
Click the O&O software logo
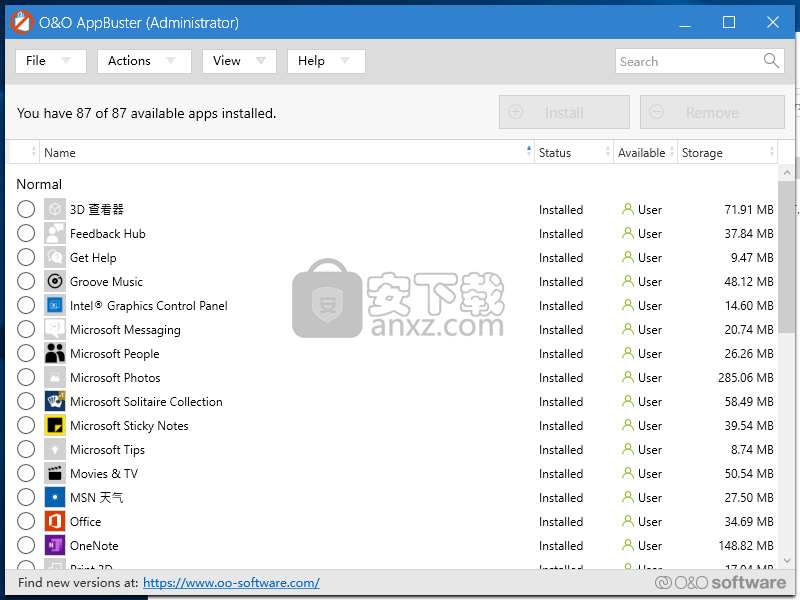coord(720,582)
